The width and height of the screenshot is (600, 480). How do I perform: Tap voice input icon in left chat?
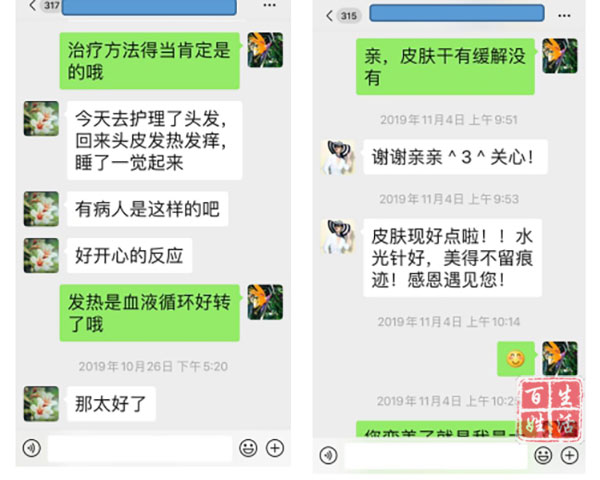click(x=32, y=447)
